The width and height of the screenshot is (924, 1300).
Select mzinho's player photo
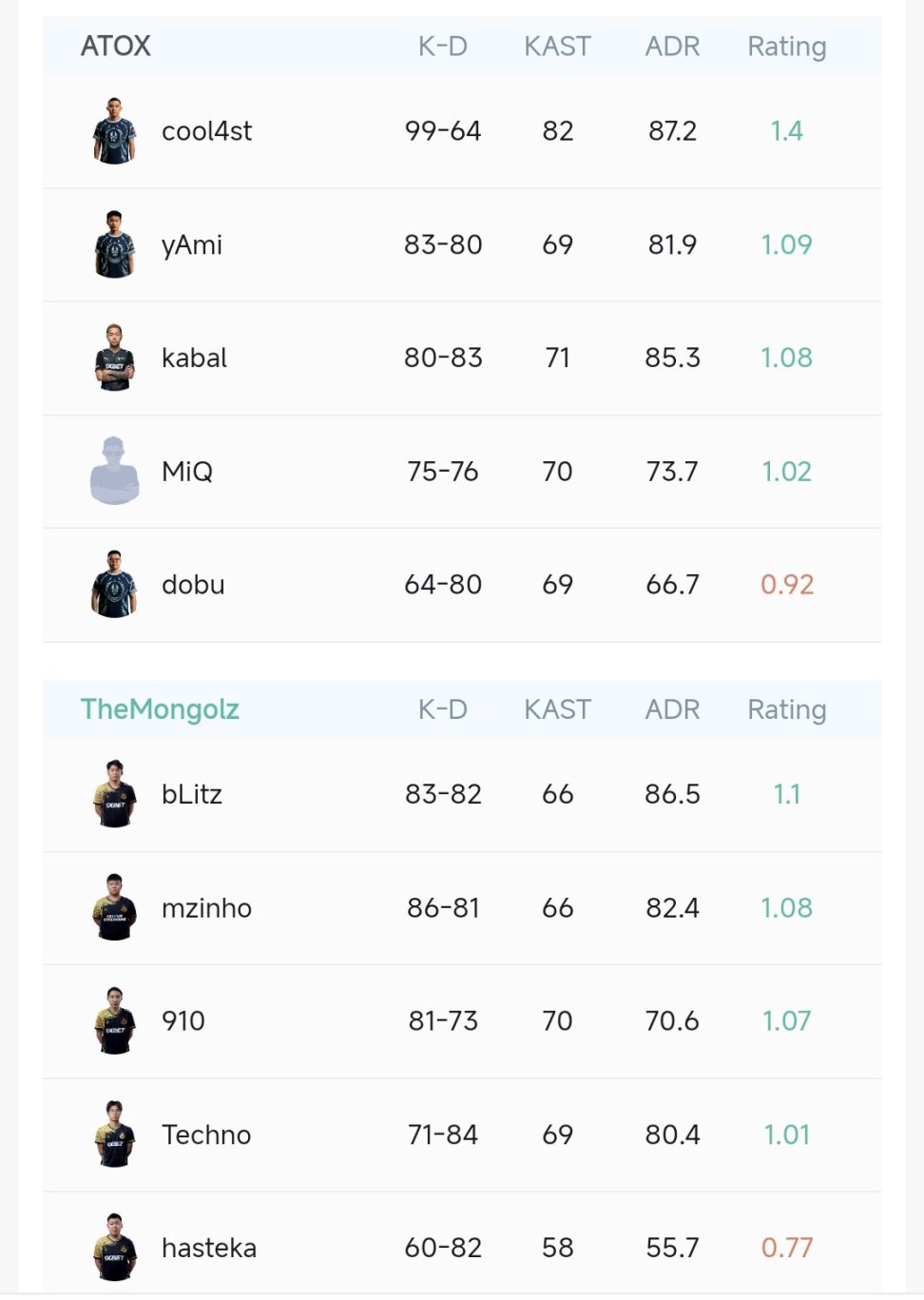click(x=114, y=907)
